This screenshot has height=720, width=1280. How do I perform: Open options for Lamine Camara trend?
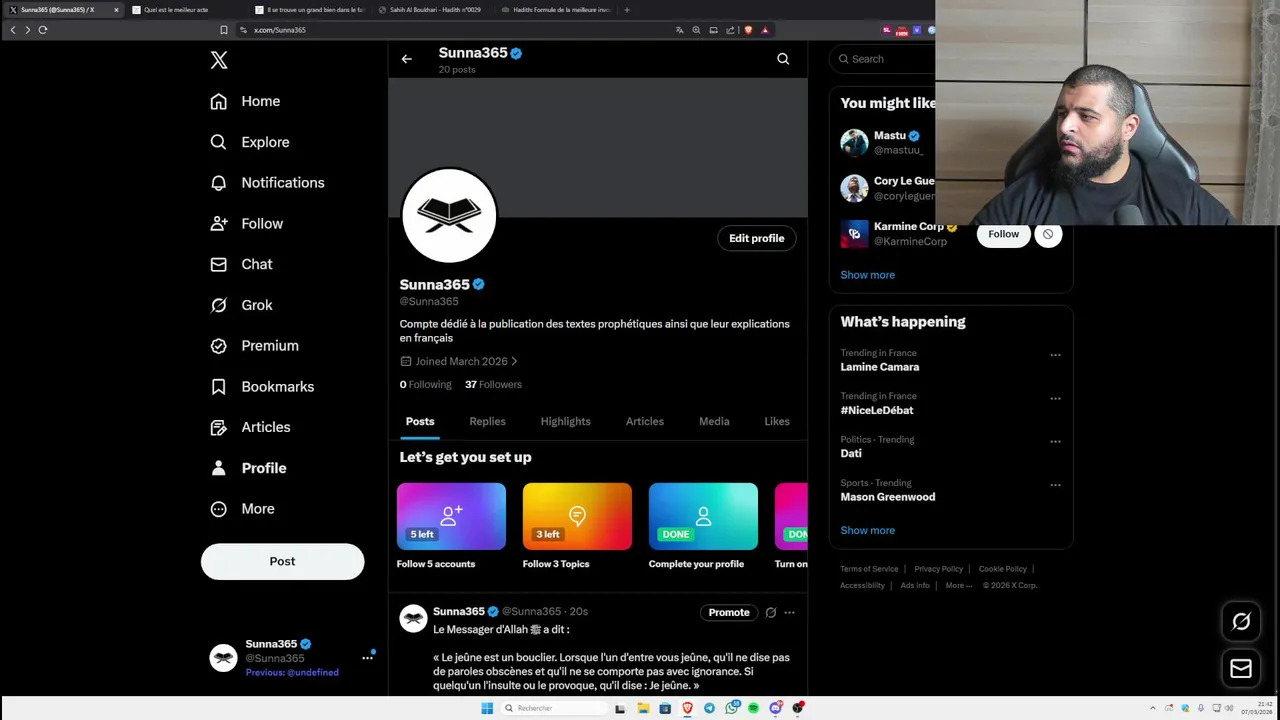tap(1055, 355)
